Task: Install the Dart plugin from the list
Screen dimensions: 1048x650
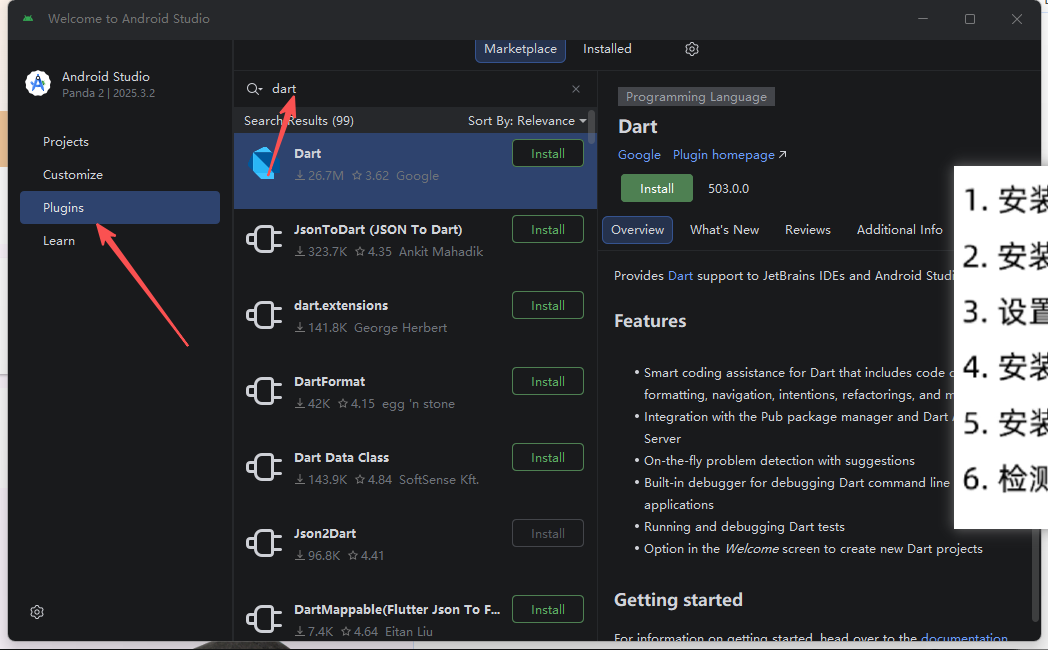Action: click(547, 154)
